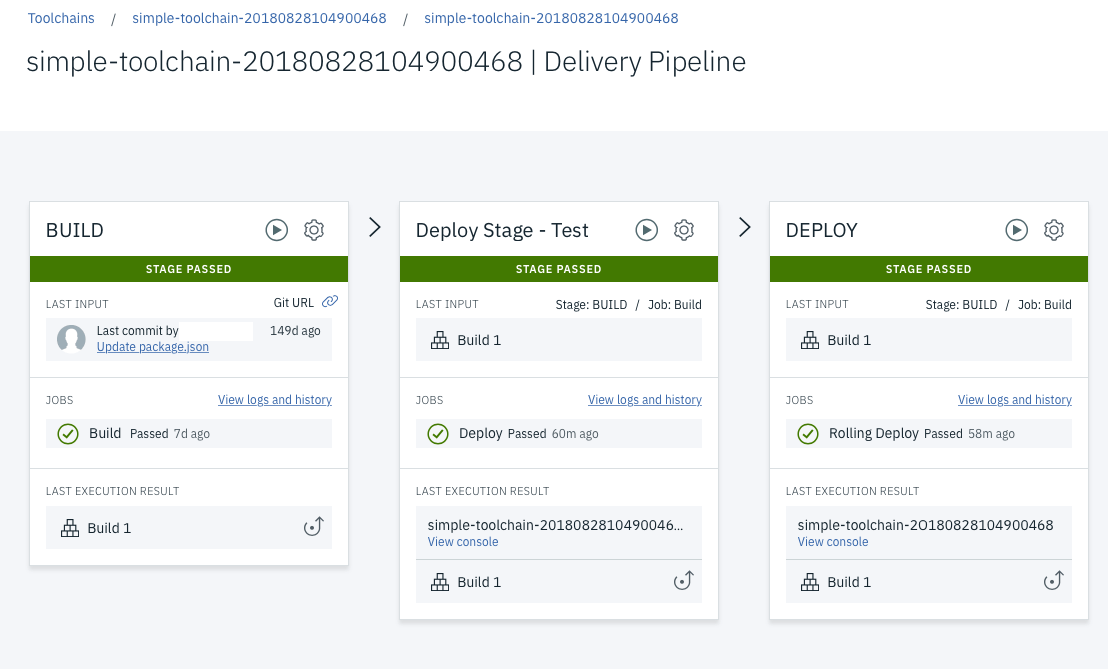Click the Deploy job name
This screenshot has width=1108, height=669.
[481, 433]
